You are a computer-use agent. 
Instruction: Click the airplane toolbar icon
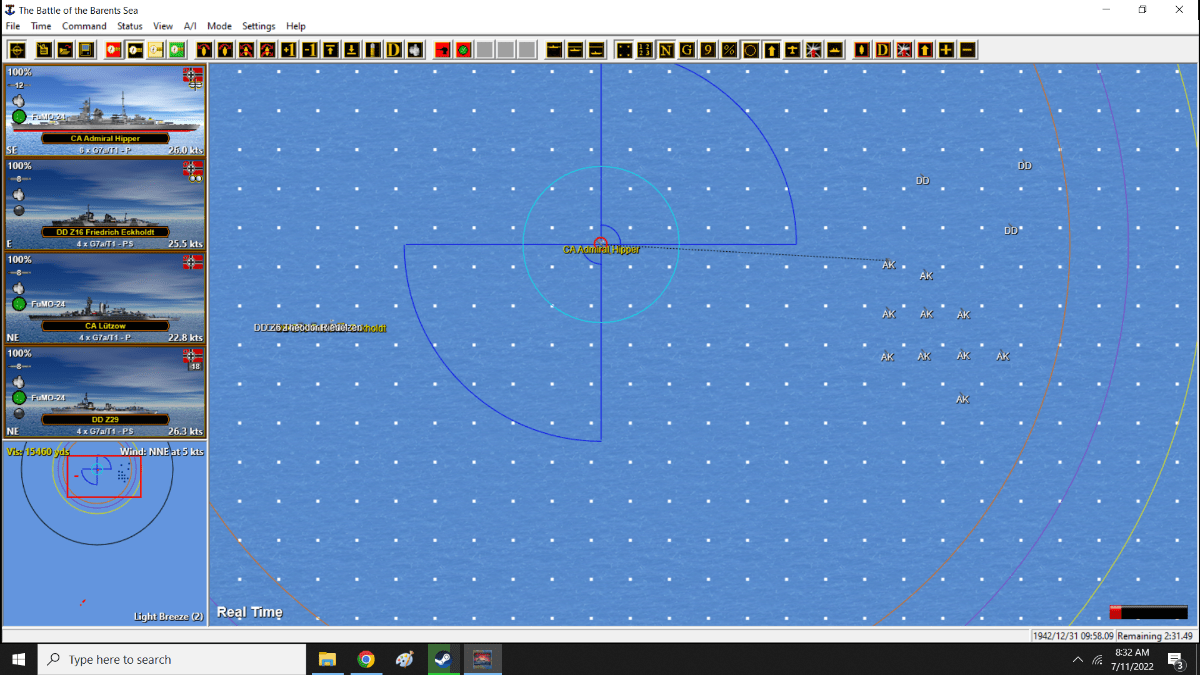(x=792, y=50)
